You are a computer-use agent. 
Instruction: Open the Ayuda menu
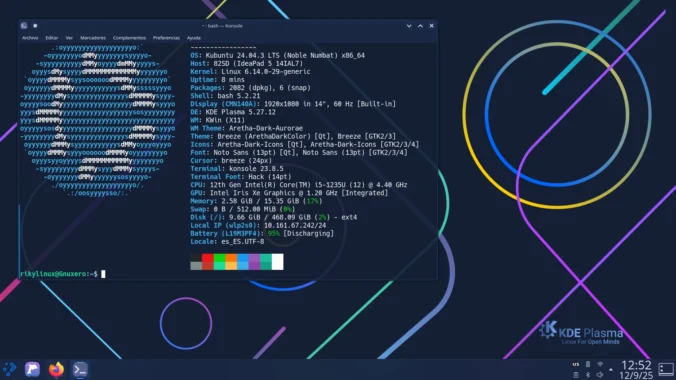tap(194, 38)
